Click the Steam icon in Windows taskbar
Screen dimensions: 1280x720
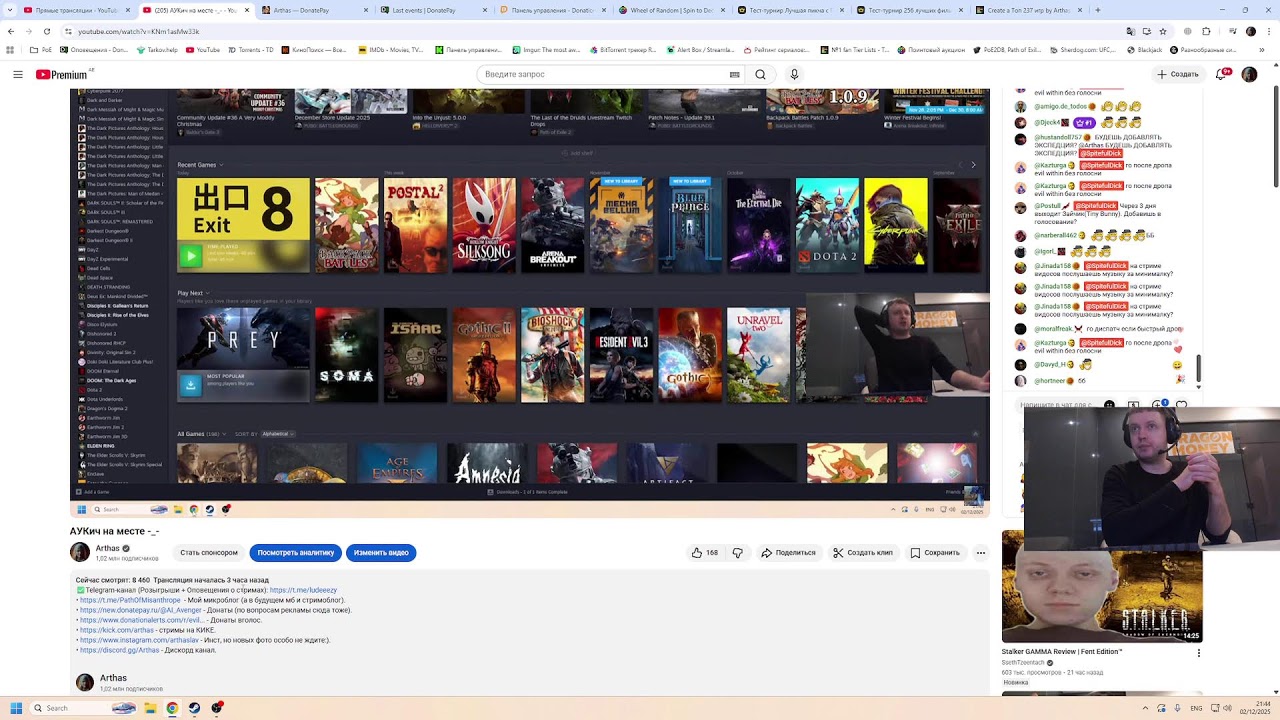pos(194,708)
